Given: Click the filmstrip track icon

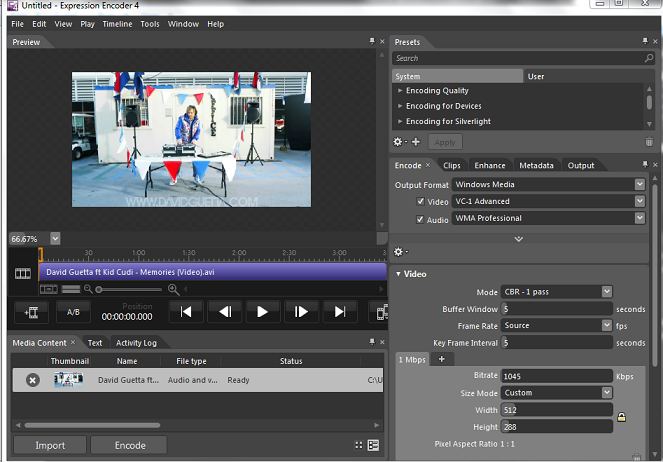Looking at the screenshot, I should [23, 274].
